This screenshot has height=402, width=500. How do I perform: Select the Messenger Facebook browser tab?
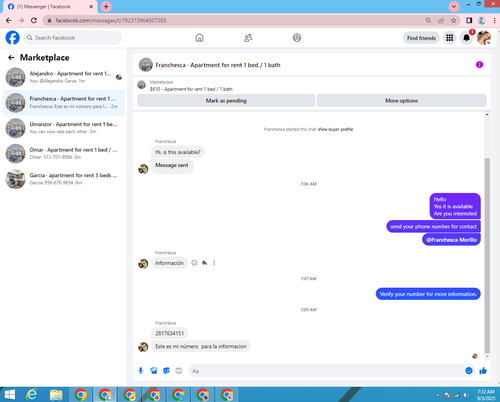coord(49,7)
